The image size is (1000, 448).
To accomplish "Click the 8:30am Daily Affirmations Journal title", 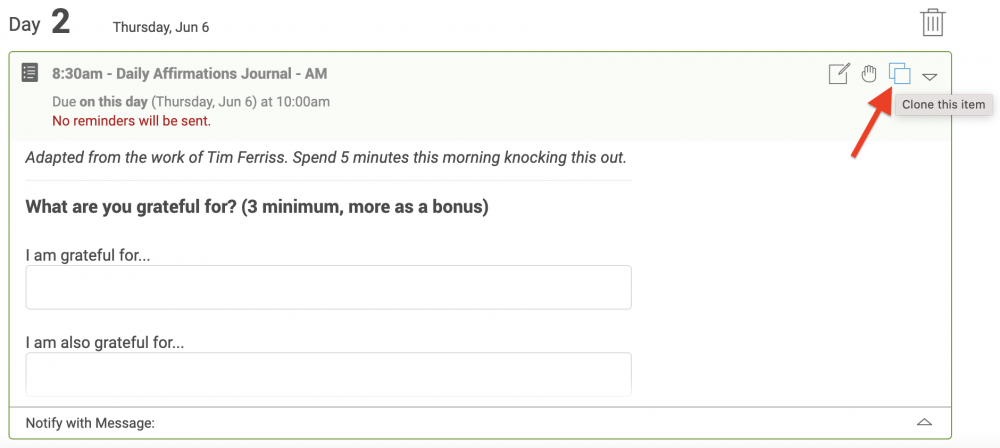I will pyautogui.click(x=189, y=73).
